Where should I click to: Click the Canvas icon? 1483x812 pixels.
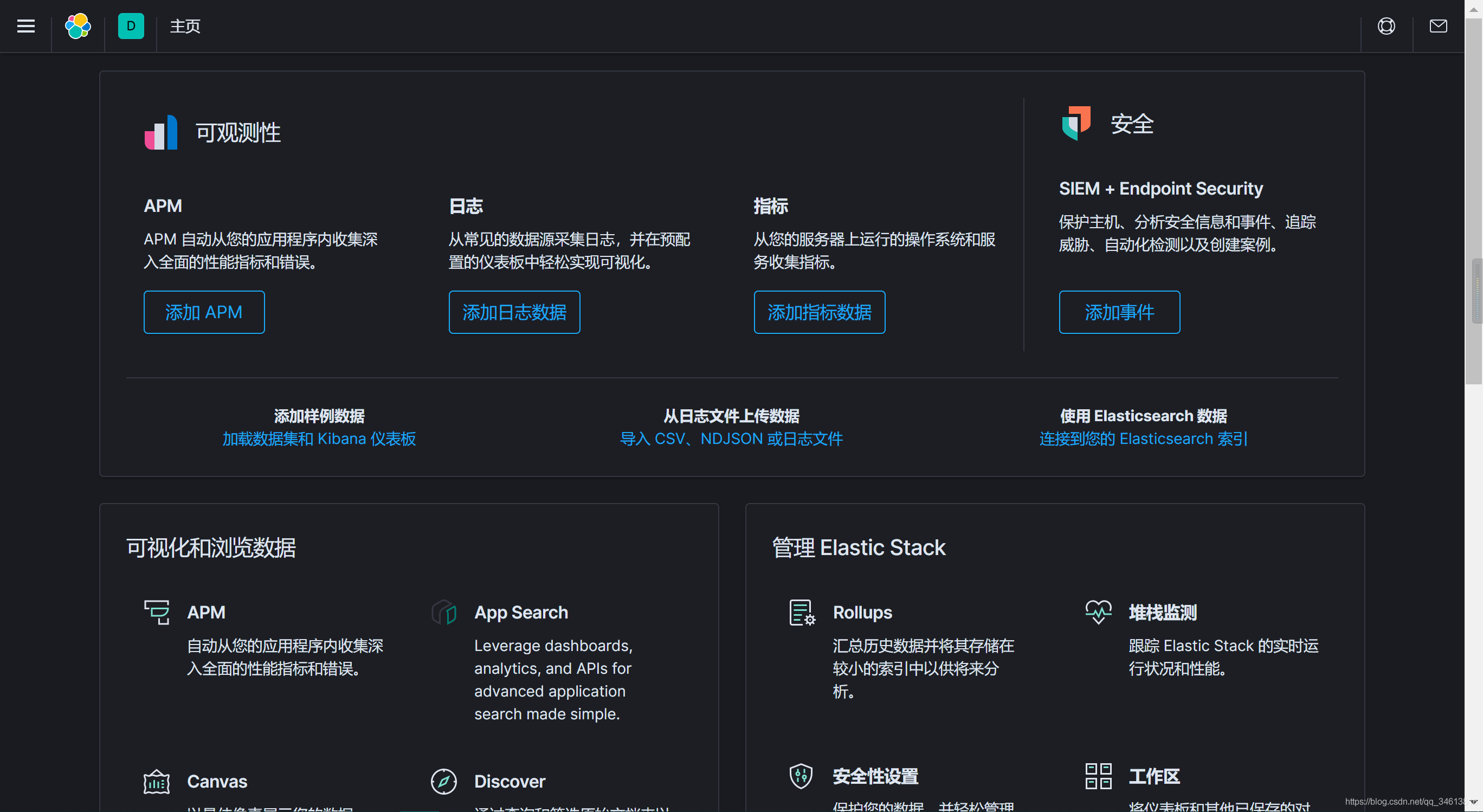coord(157,782)
